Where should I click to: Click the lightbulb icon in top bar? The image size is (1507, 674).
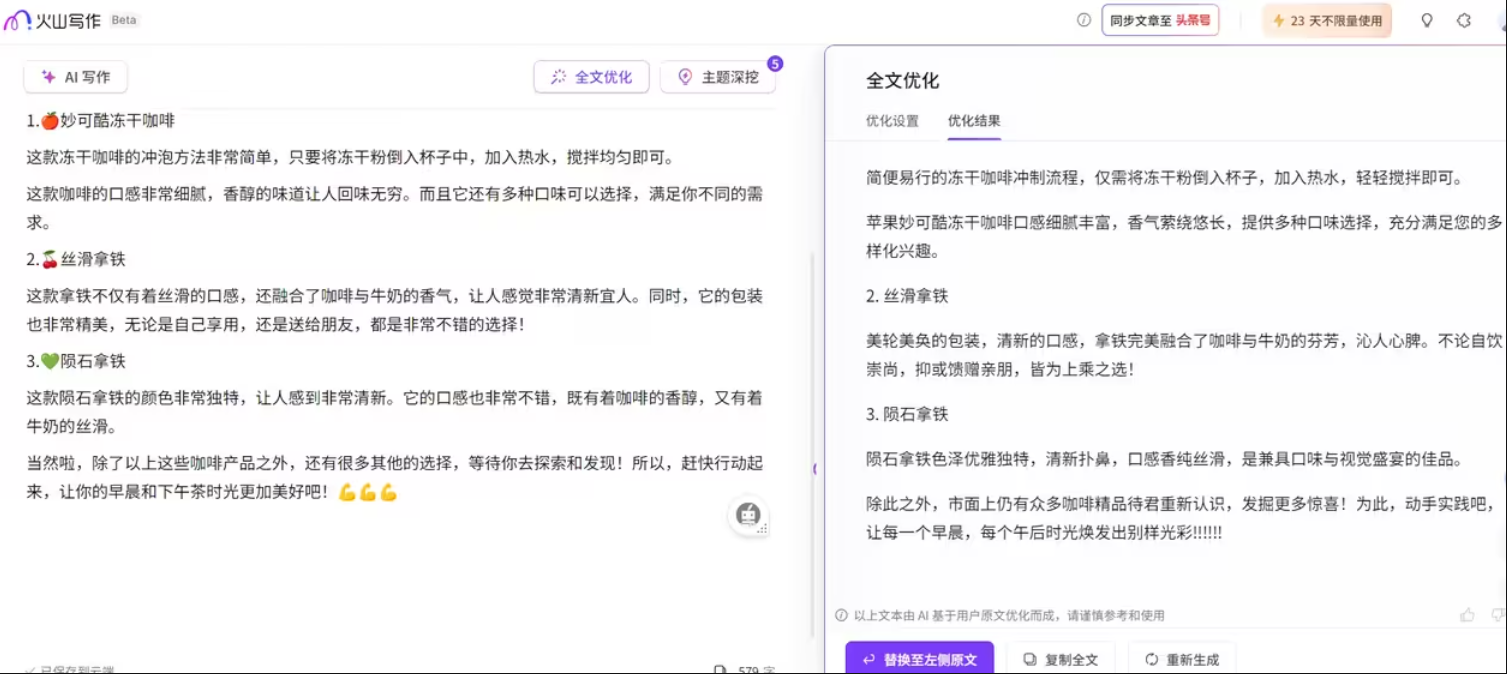coord(1427,20)
